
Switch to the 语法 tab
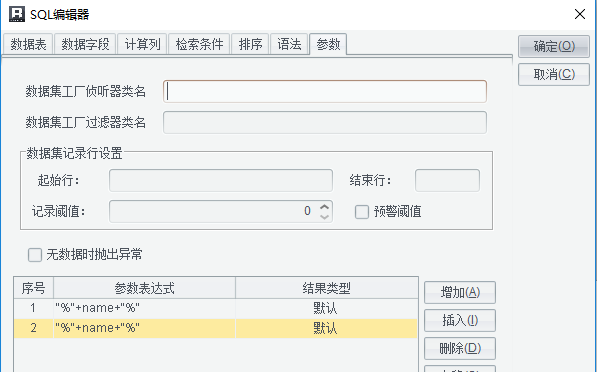click(289, 44)
